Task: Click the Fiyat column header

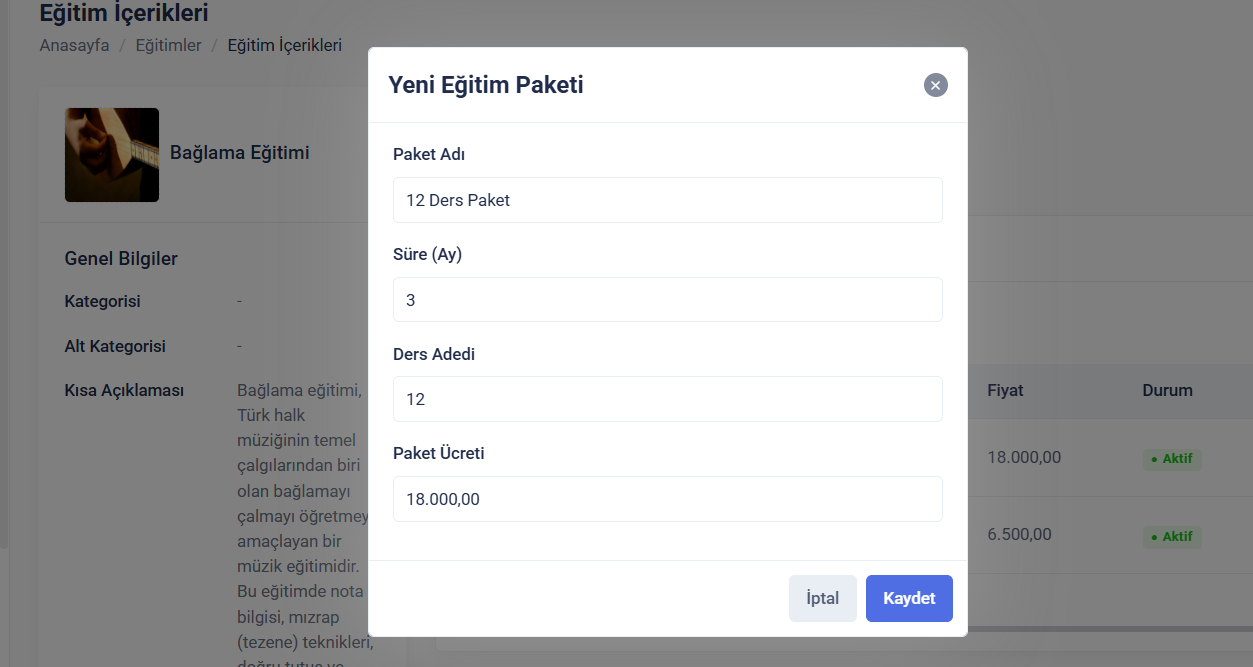Action: [x=1005, y=390]
